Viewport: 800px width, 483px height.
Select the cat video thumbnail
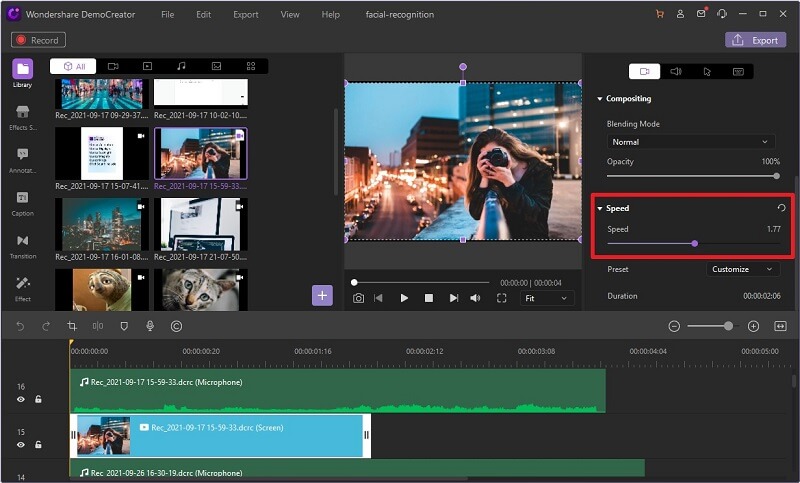(x=200, y=290)
